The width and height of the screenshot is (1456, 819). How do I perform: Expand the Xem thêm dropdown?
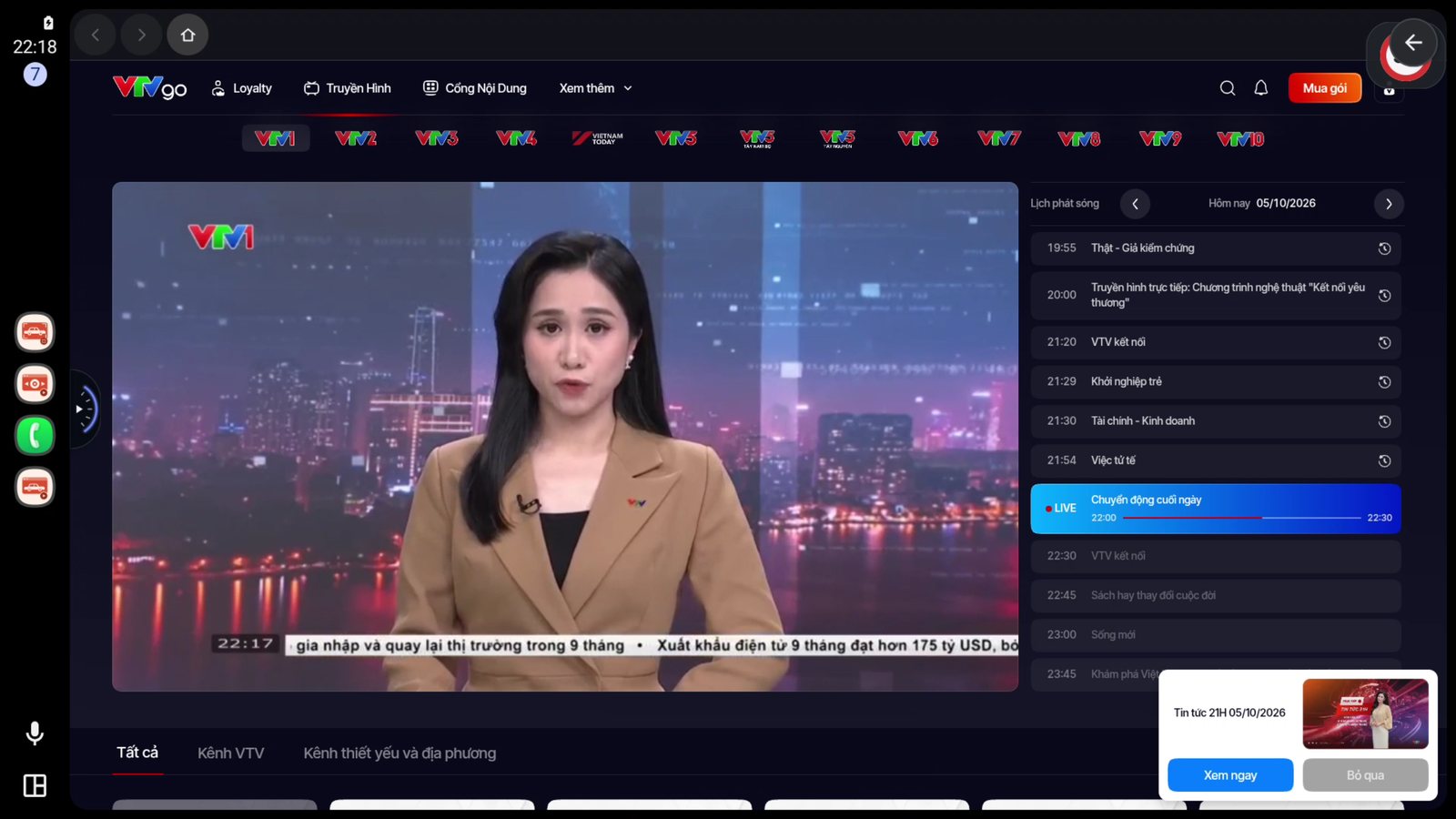click(596, 88)
